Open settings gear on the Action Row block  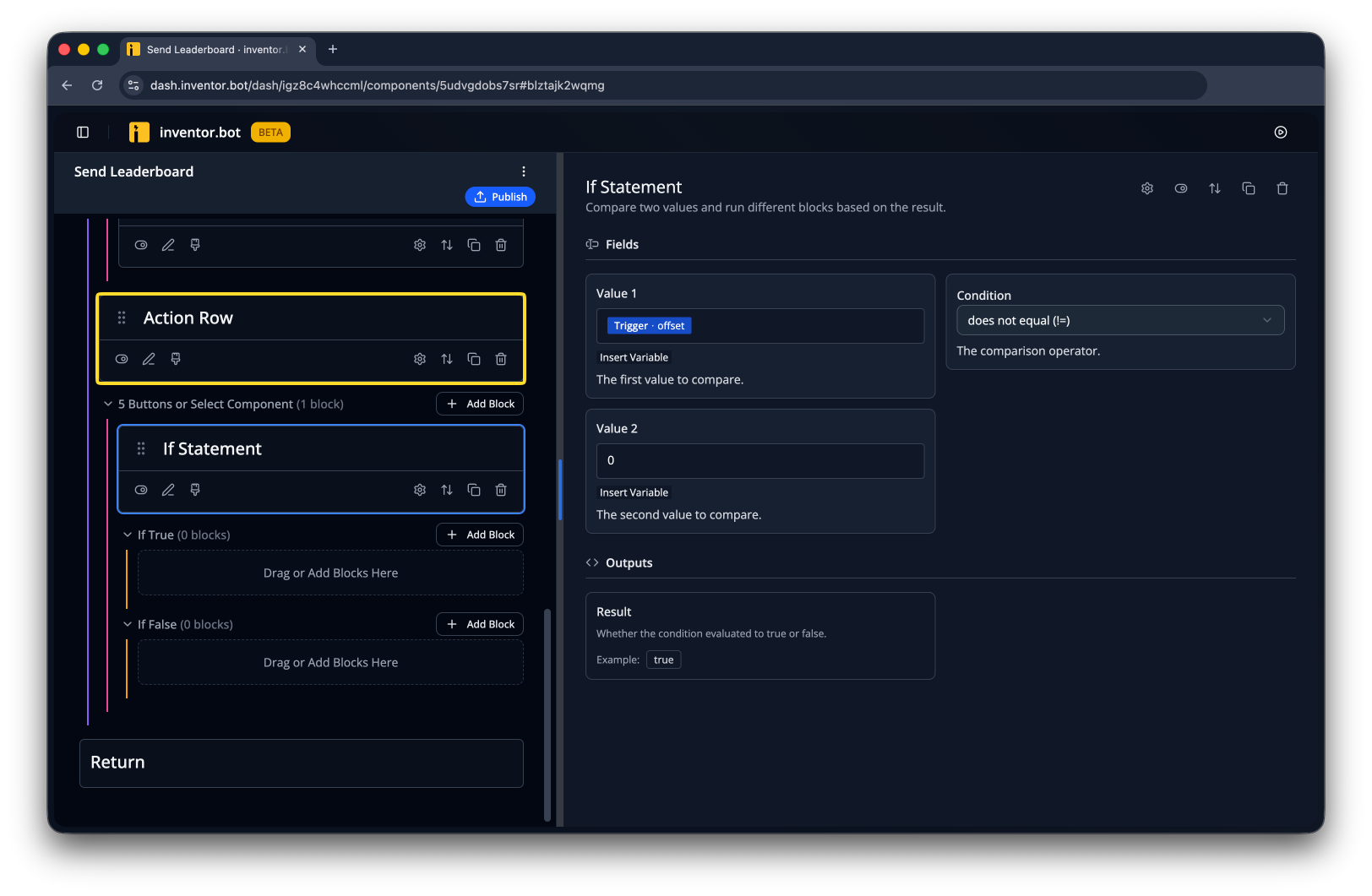[x=420, y=359]
